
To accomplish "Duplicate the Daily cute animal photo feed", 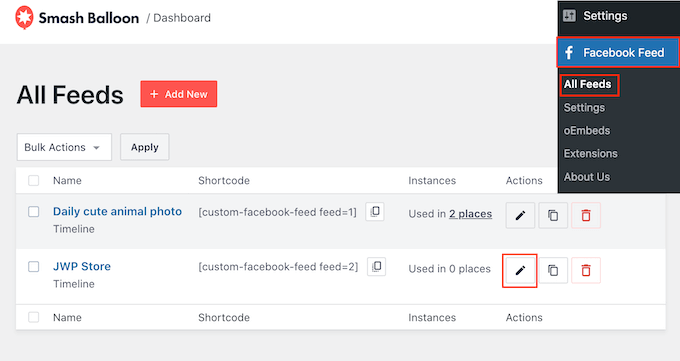I will coord(553,215).
